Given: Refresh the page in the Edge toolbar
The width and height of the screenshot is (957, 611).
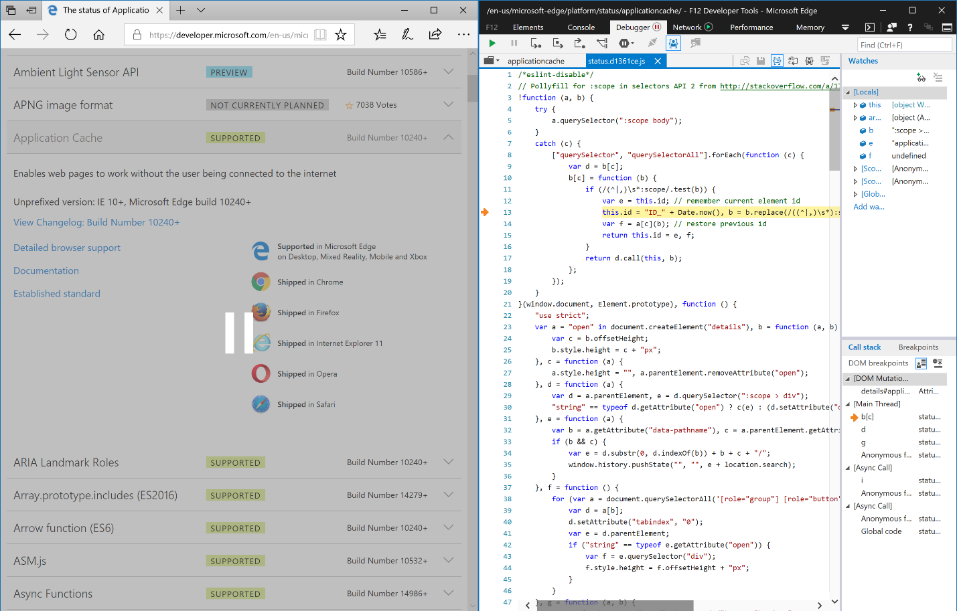Looking at the screenshot, I should 70,33.
